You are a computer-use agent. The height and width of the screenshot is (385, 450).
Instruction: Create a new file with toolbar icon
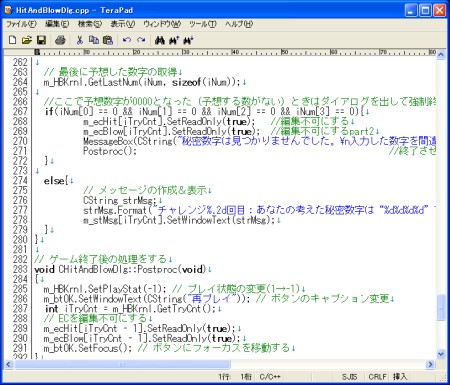(x=12, y=40)
